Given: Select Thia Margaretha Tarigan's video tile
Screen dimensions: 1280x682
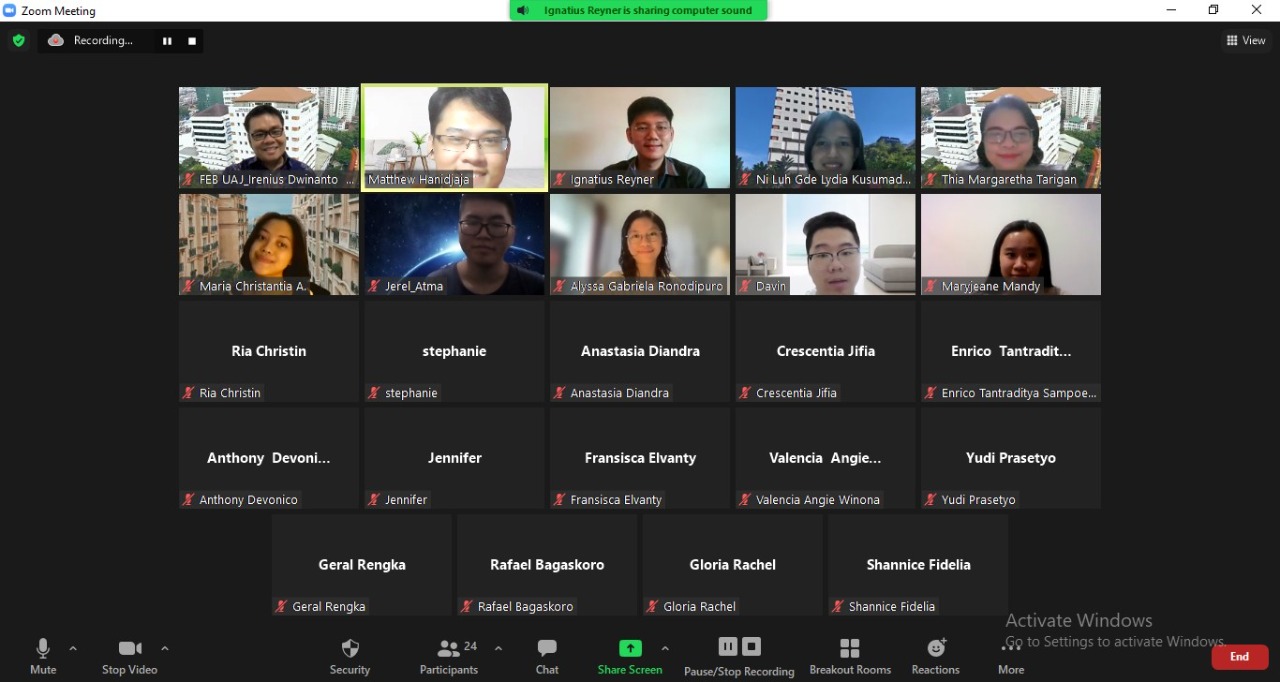Looking at the screenshot, I should pos(1011,138).
